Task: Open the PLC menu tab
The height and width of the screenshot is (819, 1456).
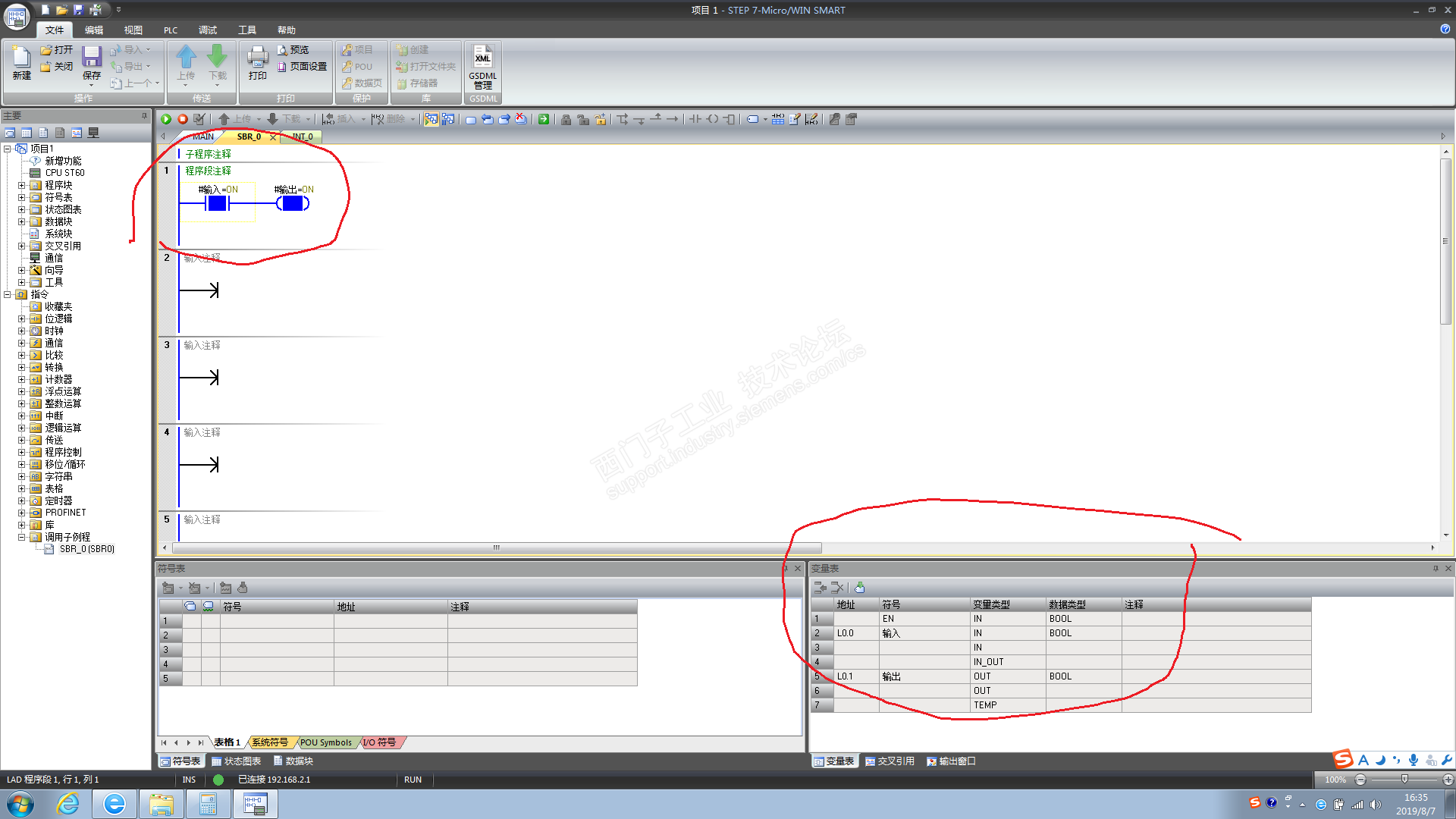Action: point(171,30)
